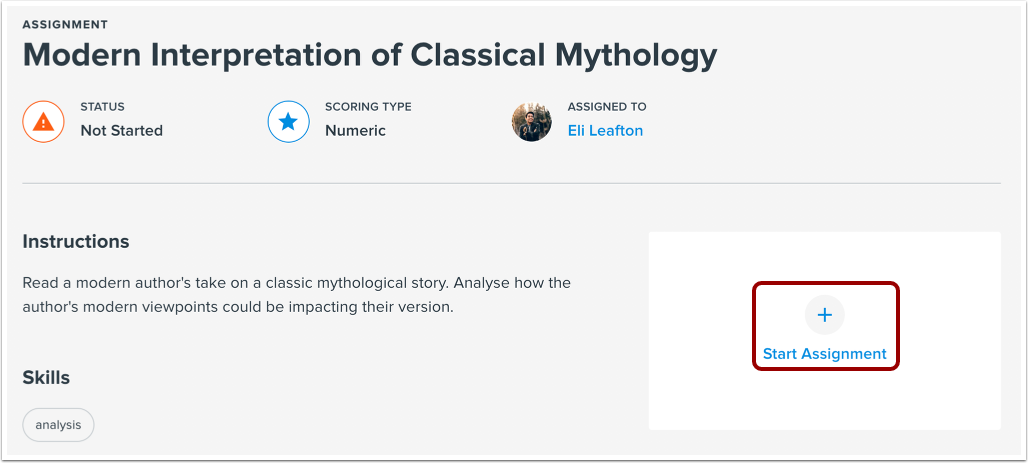Open Eli Leafton's profile avatar
The width and height of the screenshot is (1028, 463).
click(x=531, y=122)
